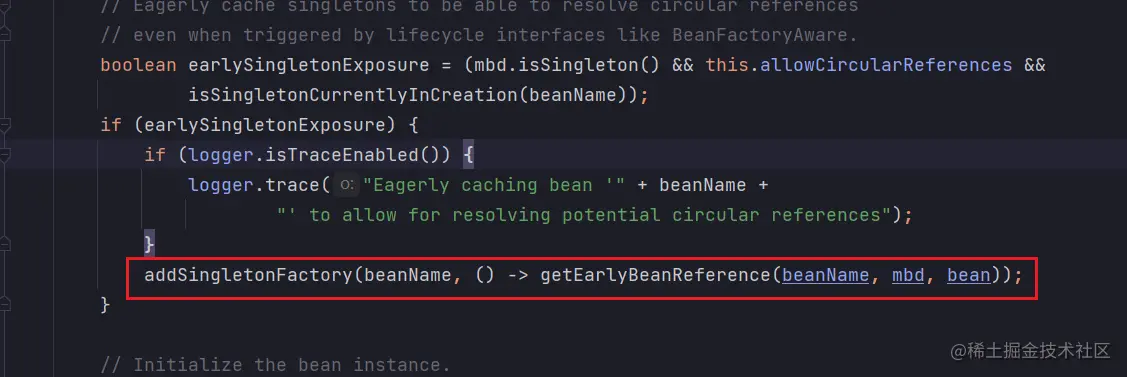Click the 'o:' parameter inlay hint in logger.trace

(x=346, y=185)
